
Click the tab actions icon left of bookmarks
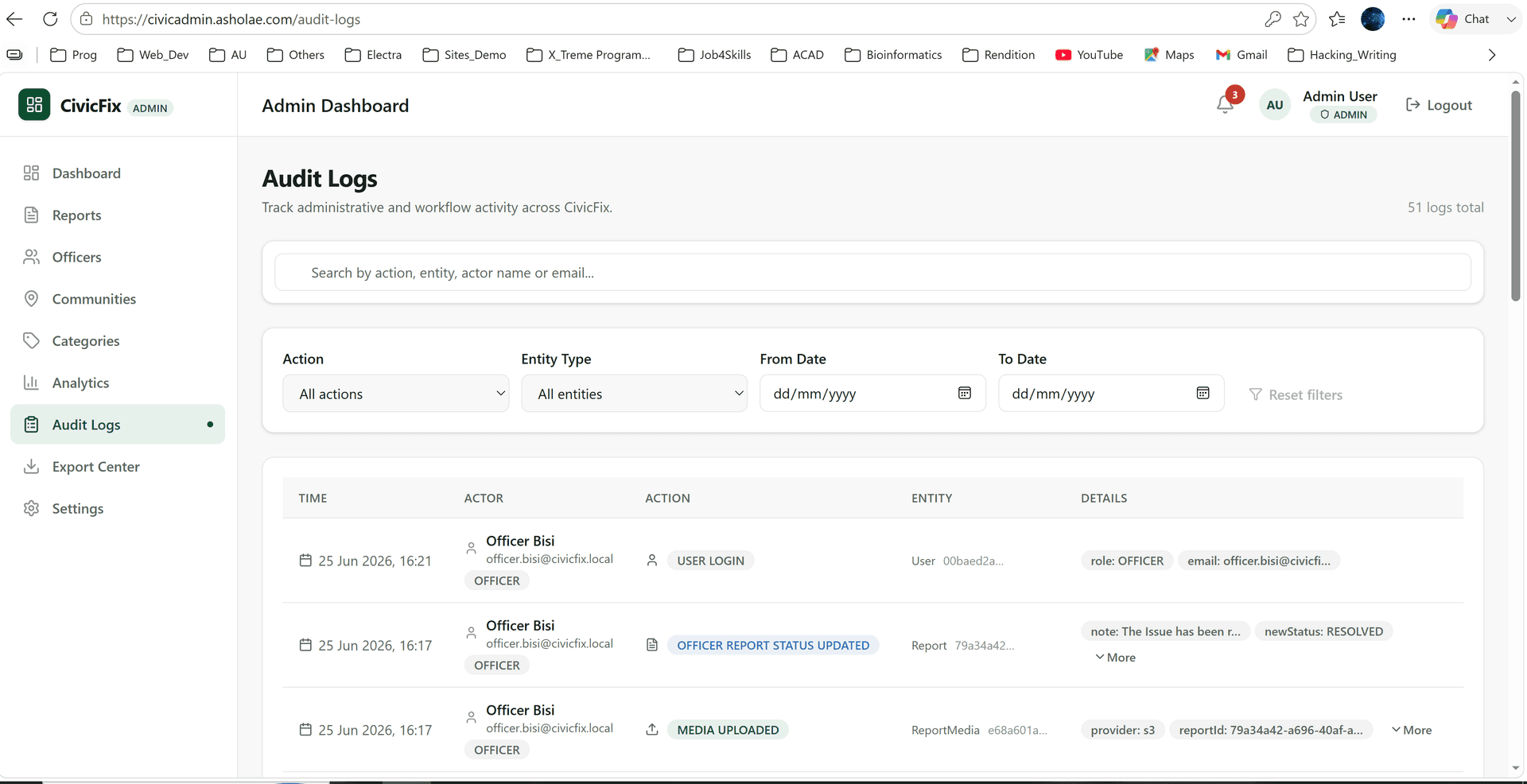14,55
